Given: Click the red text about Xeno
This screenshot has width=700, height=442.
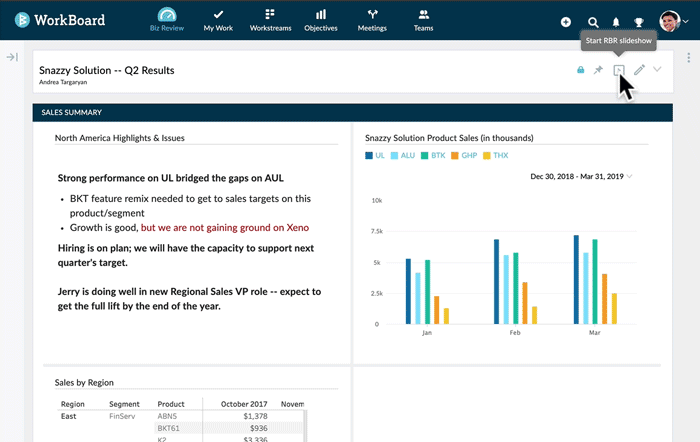Looking at the screenshot, I should click(225, 228).
